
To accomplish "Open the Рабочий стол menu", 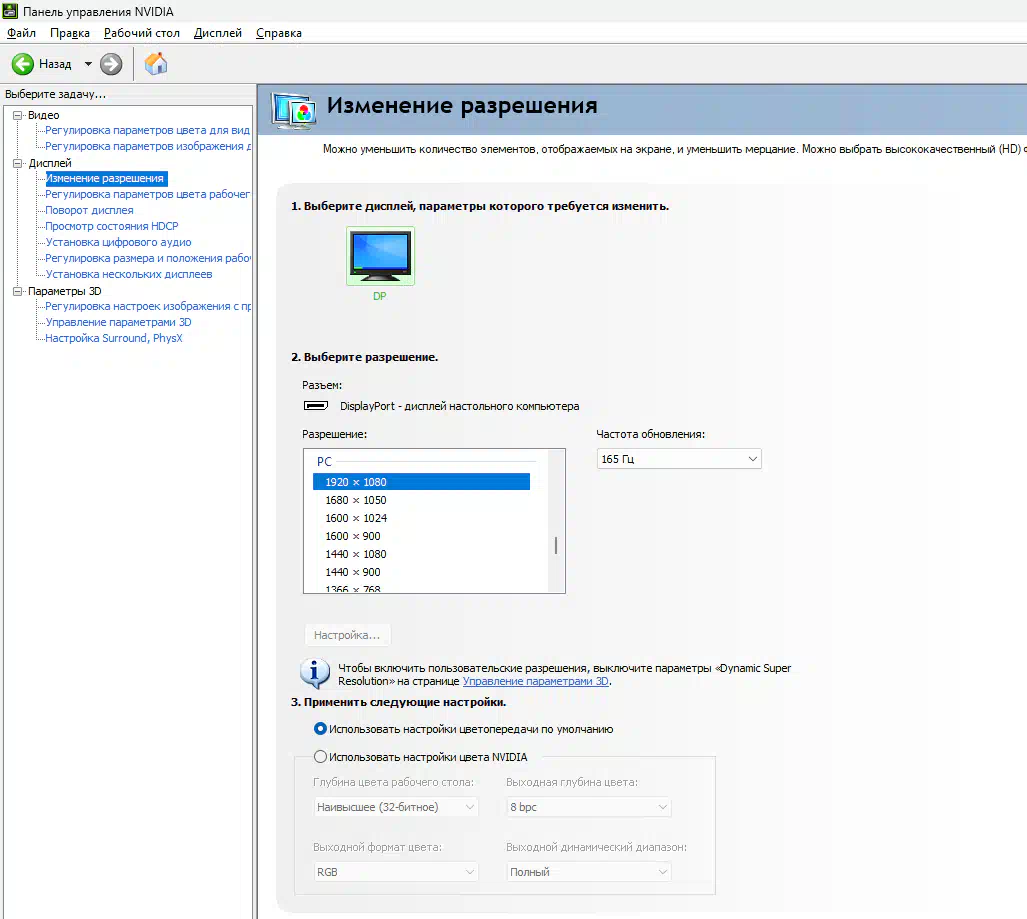I will (x=141, y=33).
